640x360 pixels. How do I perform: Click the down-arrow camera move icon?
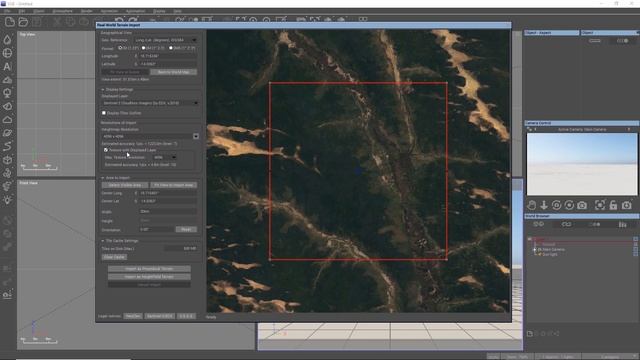pos(544,205)
